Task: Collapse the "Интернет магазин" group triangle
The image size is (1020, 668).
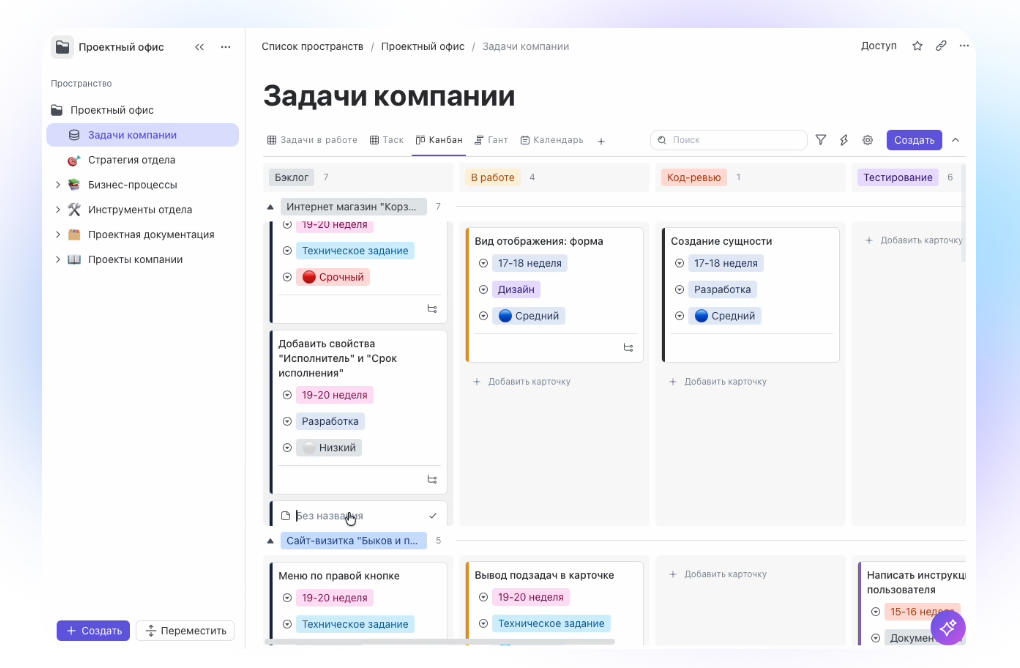Action: point(270,207)
